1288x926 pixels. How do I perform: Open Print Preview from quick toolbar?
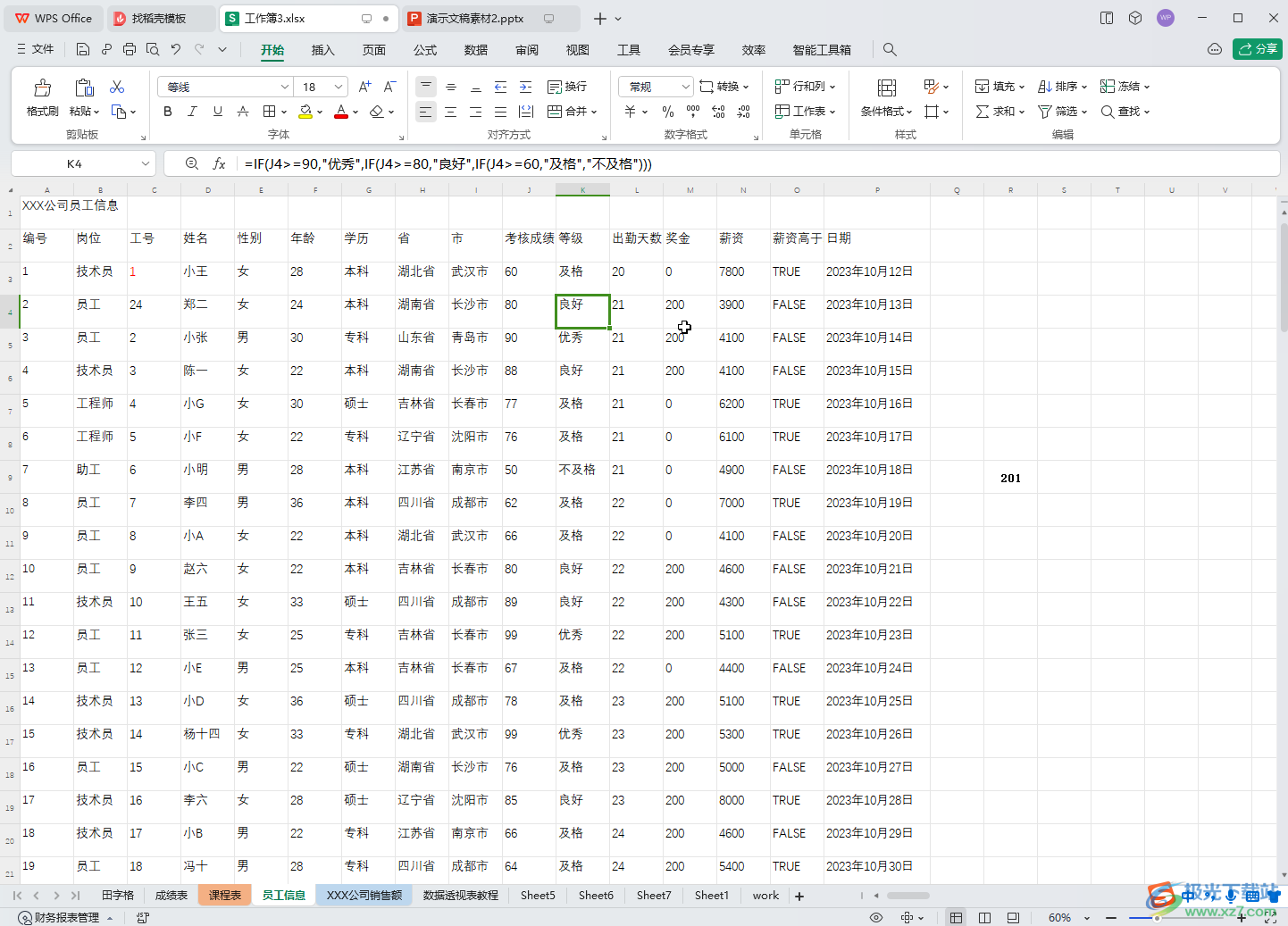click(x=153, y=49)
